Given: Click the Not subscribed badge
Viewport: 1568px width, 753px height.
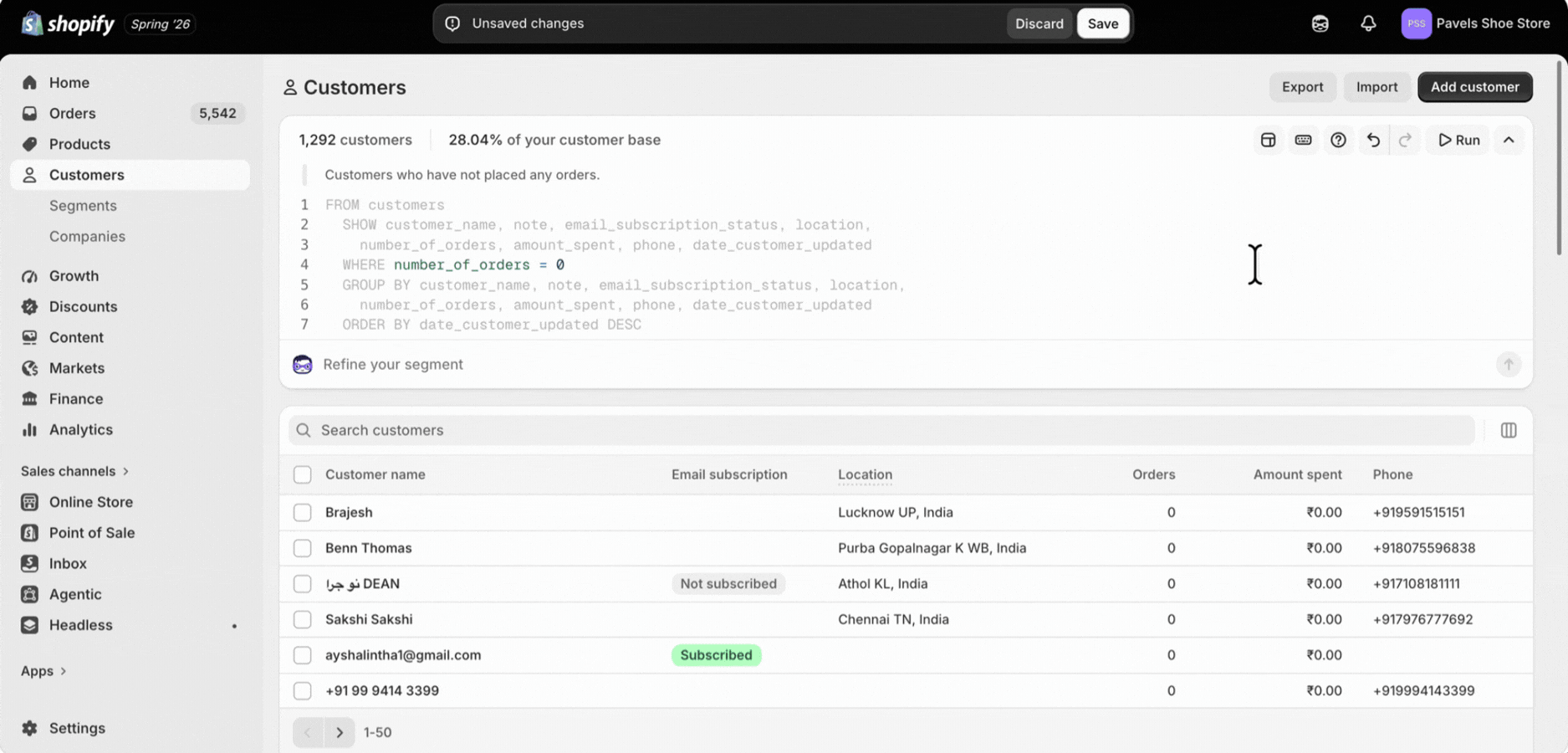Looking at the screenshot, I should (728, 584).
